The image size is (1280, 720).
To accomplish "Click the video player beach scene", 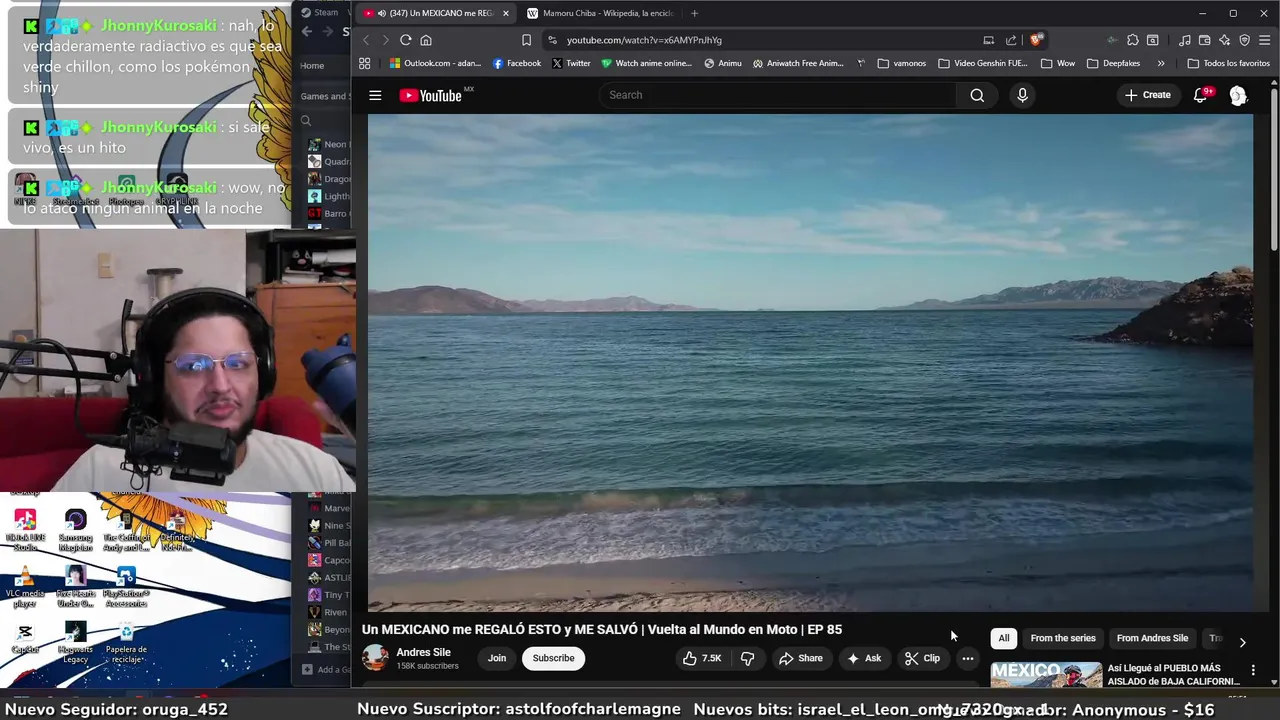I will click(x=810, y=362).
